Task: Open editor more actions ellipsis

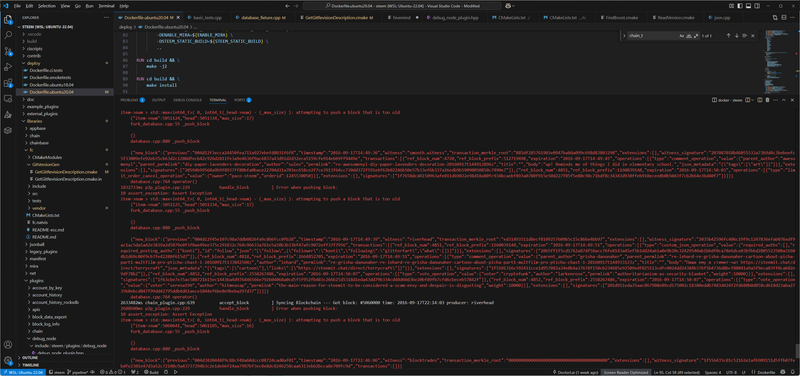Action: 792,17
